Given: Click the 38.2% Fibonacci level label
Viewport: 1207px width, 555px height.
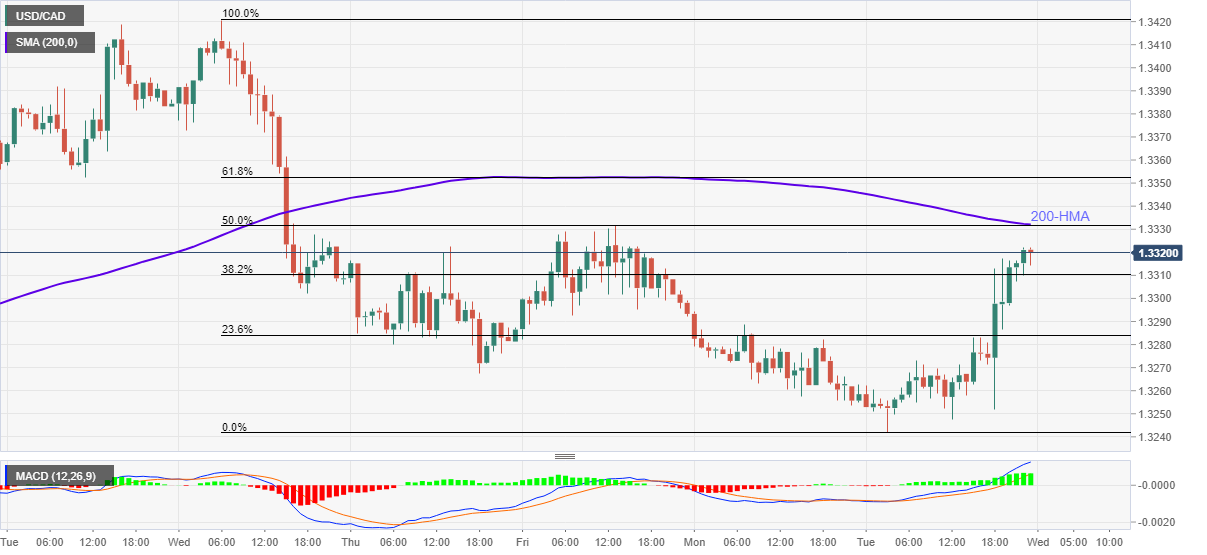Looking at the screenshot, I should click(237, 269).
